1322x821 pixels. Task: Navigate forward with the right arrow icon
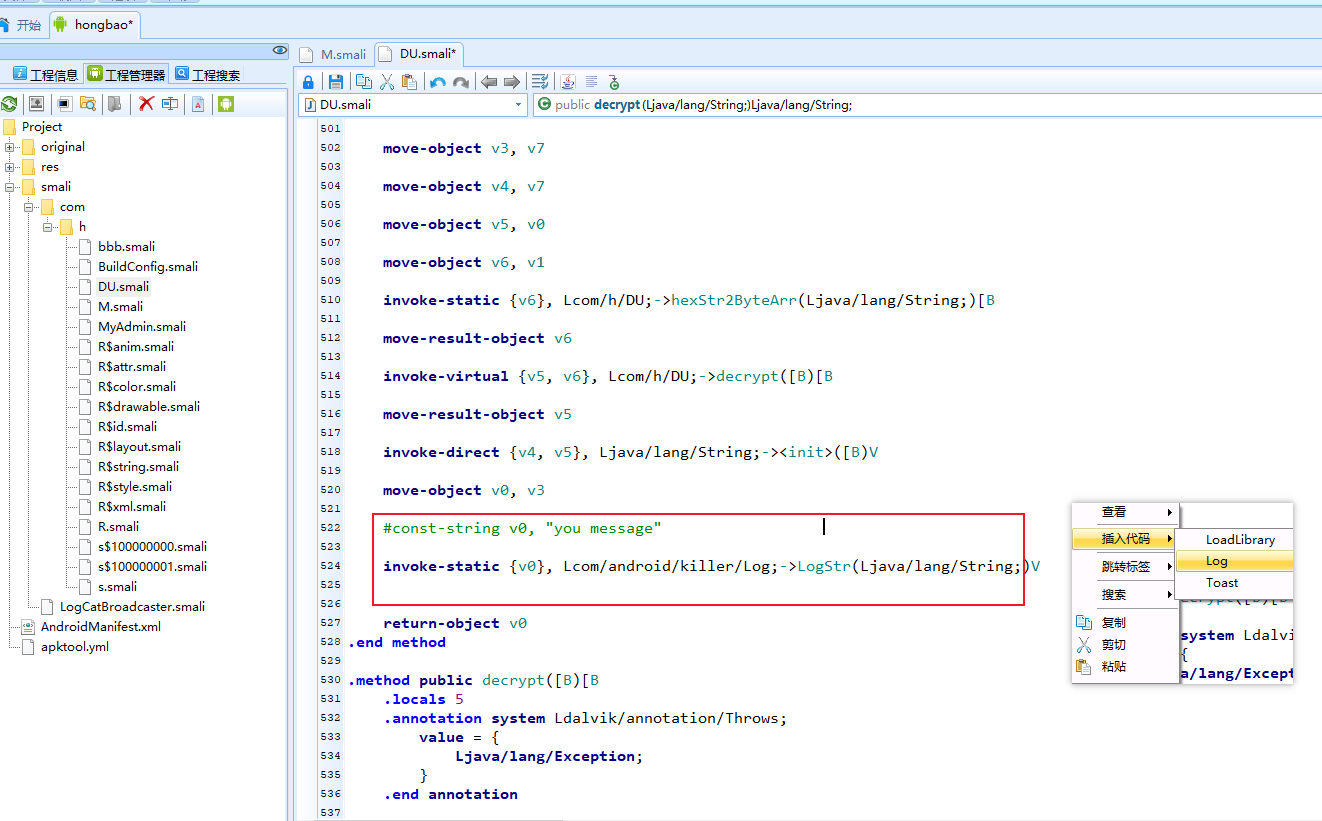[511, 82]
